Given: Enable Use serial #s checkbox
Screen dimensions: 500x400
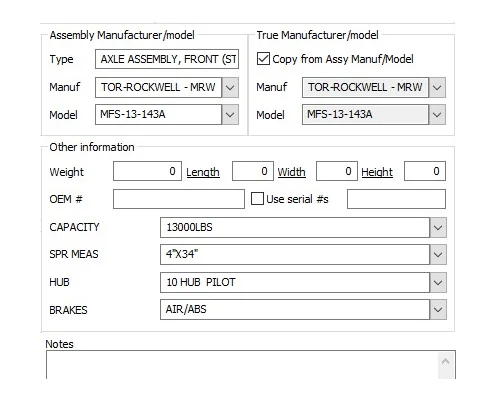Looking at the screenshot, I should pos(257,199).
